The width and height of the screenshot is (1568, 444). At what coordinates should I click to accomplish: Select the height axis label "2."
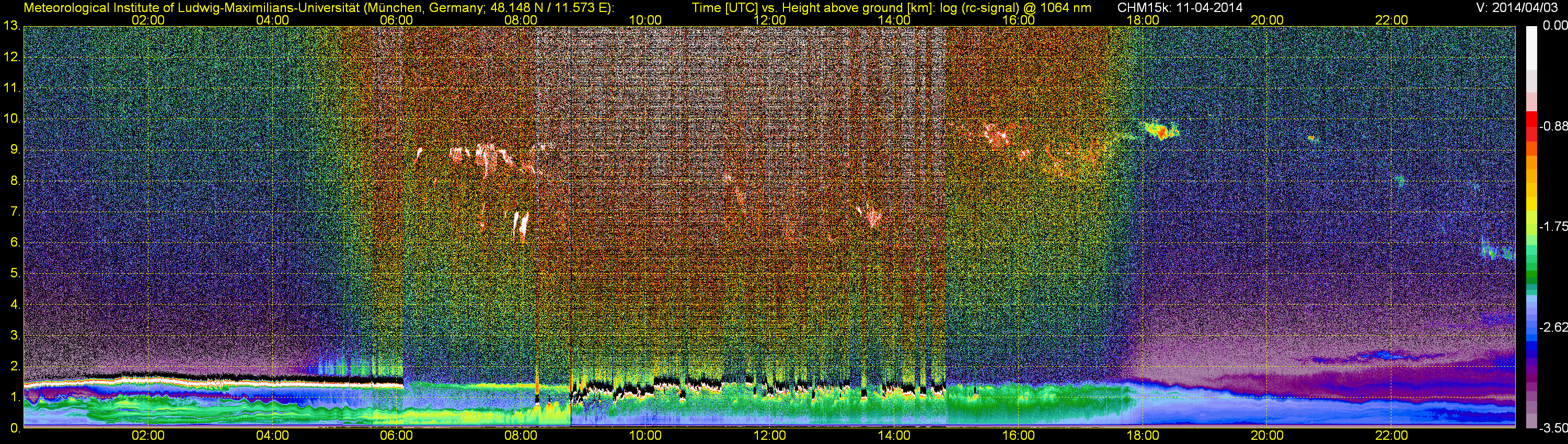[x=15, y=366]
